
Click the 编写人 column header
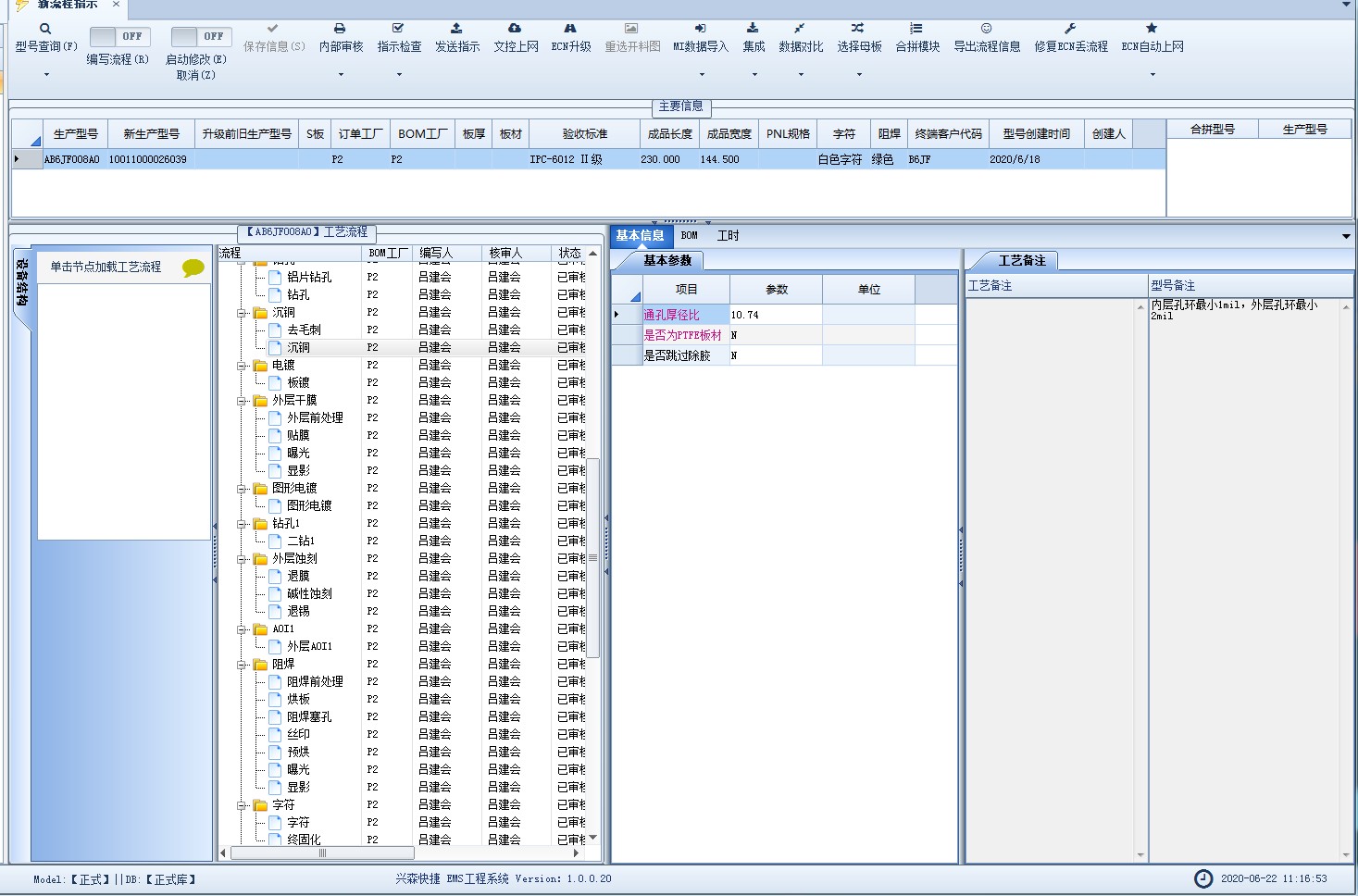[447, 253]
